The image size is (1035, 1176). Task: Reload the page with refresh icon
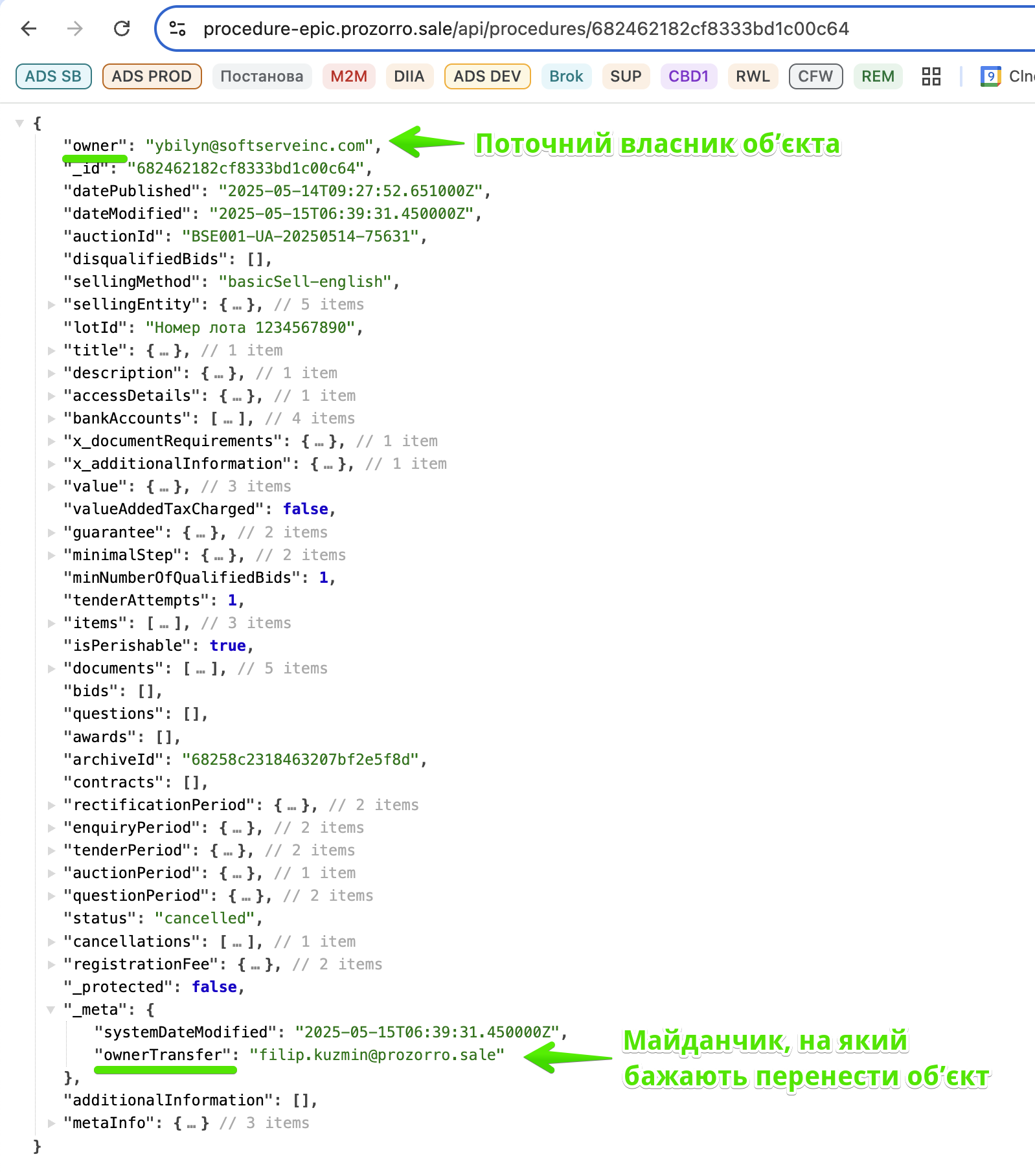pyautogui.click(x=122, y=28)
